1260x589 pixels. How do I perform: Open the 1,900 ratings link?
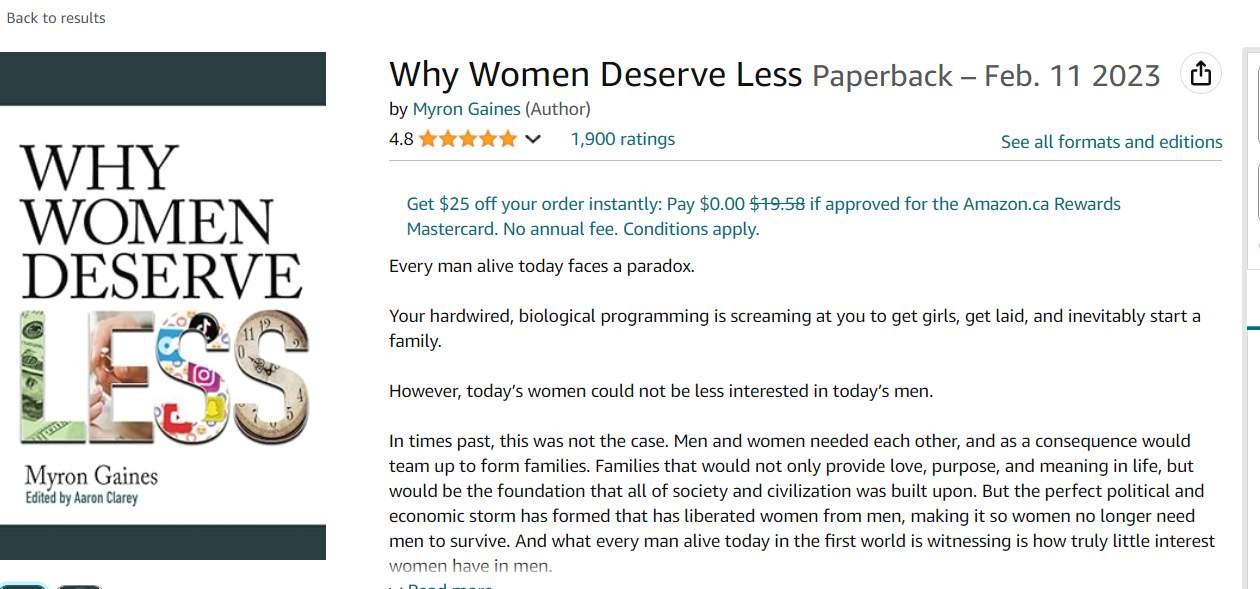[622, 139]
